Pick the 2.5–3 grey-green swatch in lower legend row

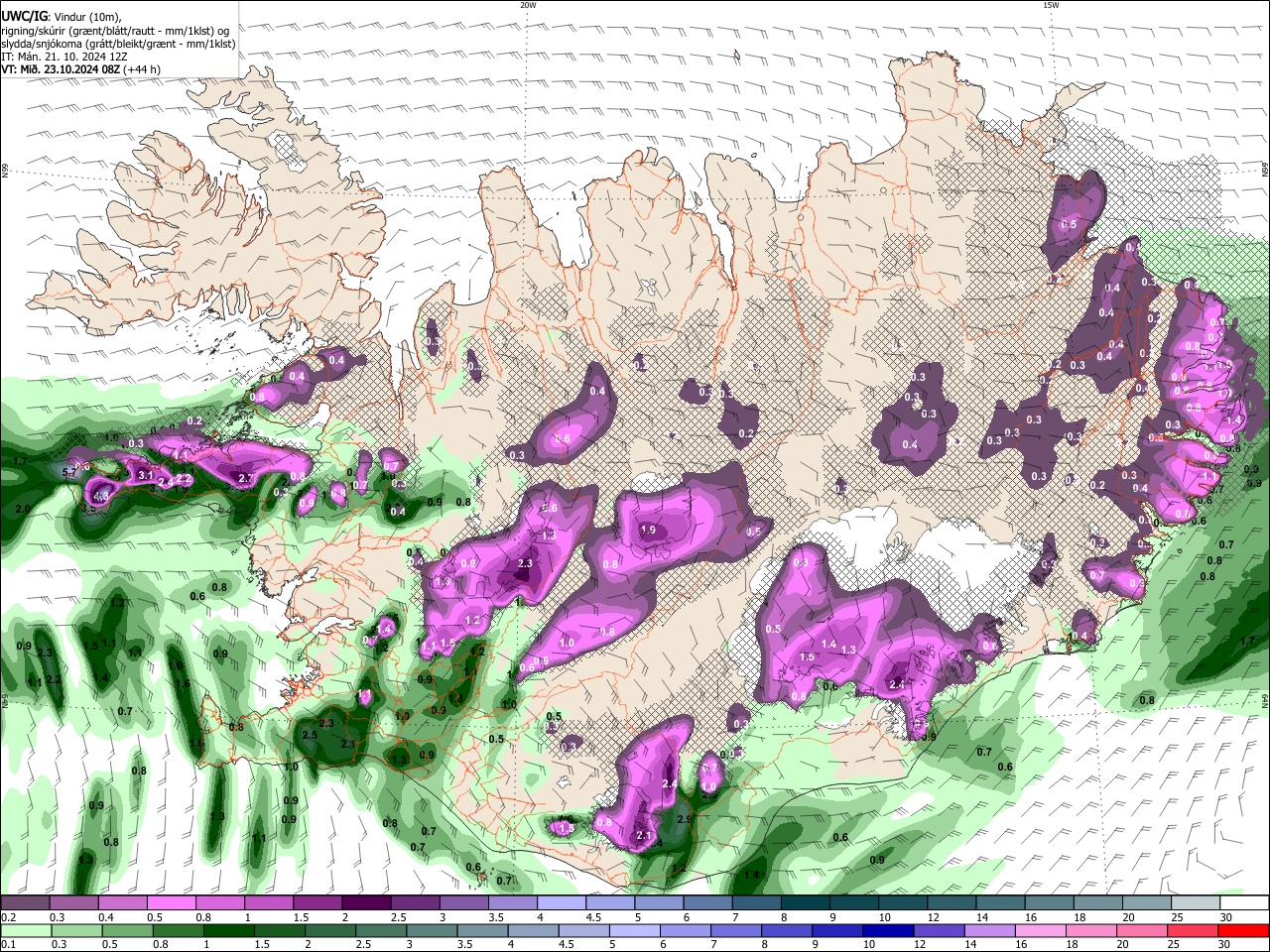point(381,930)
